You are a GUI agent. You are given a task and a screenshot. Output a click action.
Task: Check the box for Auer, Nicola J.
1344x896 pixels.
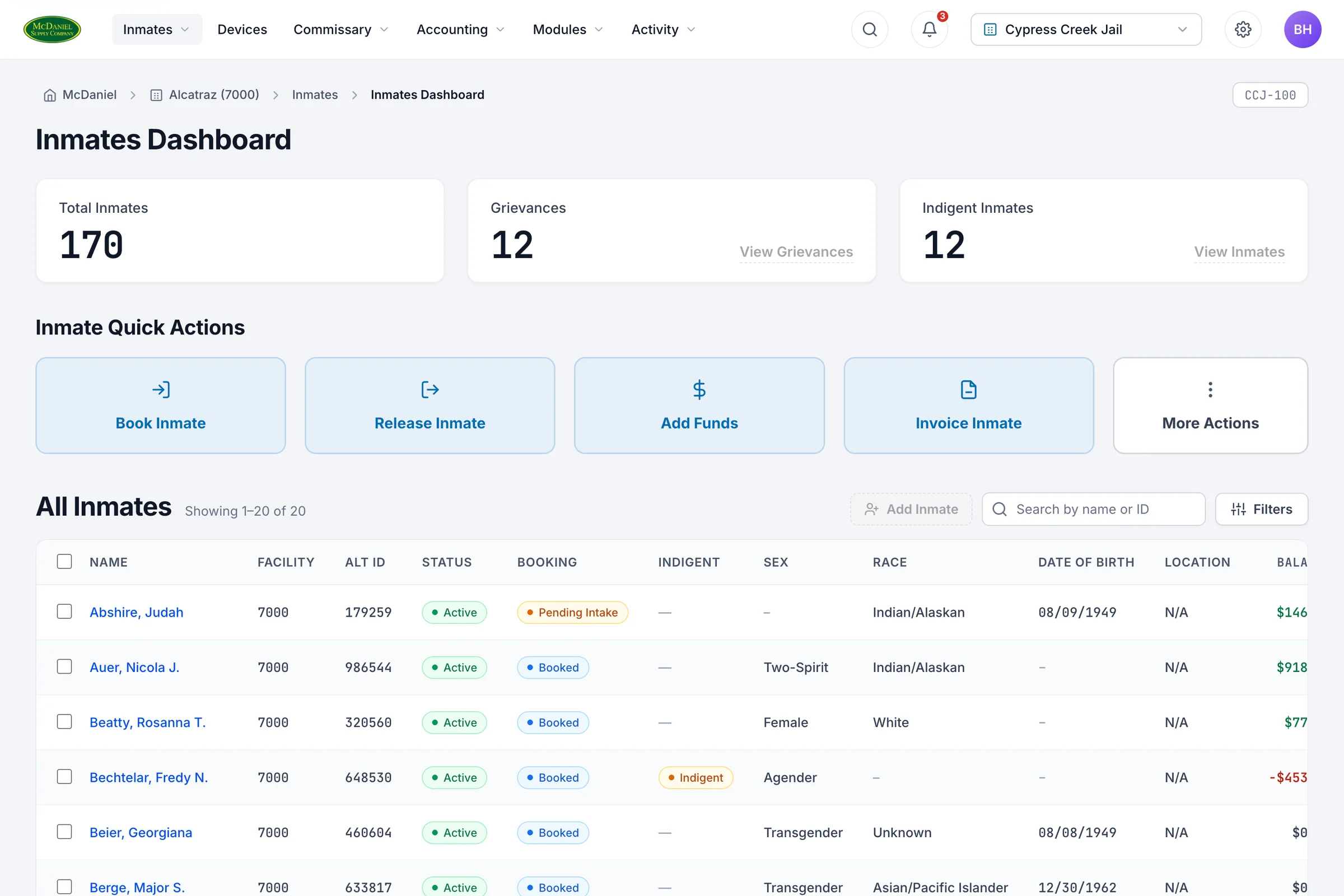64,667
